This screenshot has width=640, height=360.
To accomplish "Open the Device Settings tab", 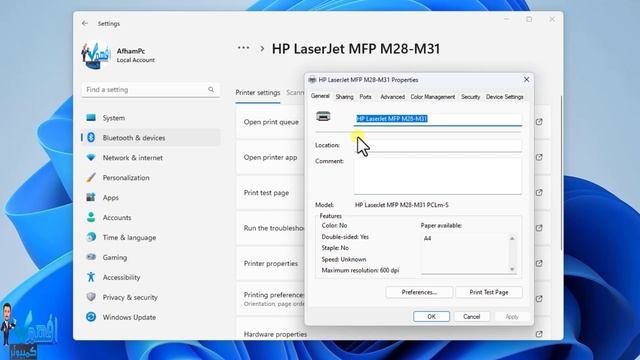I will tap(504, 97).
